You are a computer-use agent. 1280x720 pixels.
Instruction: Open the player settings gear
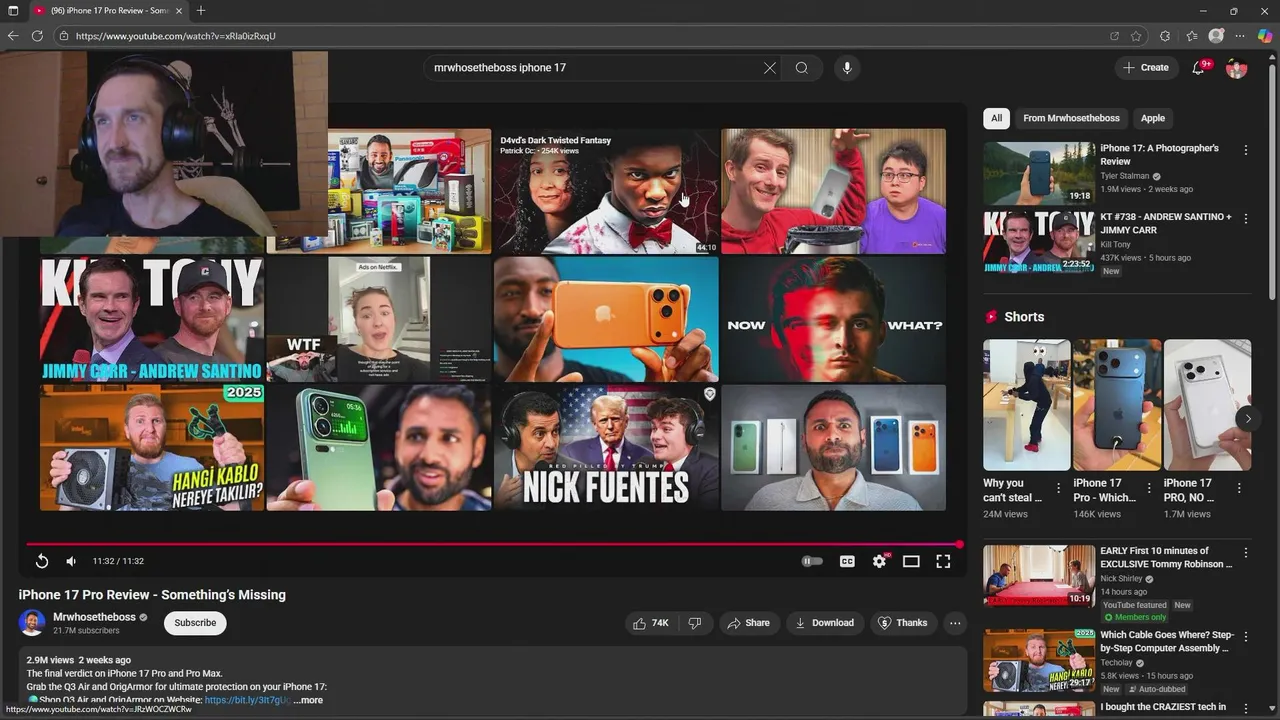879,562
